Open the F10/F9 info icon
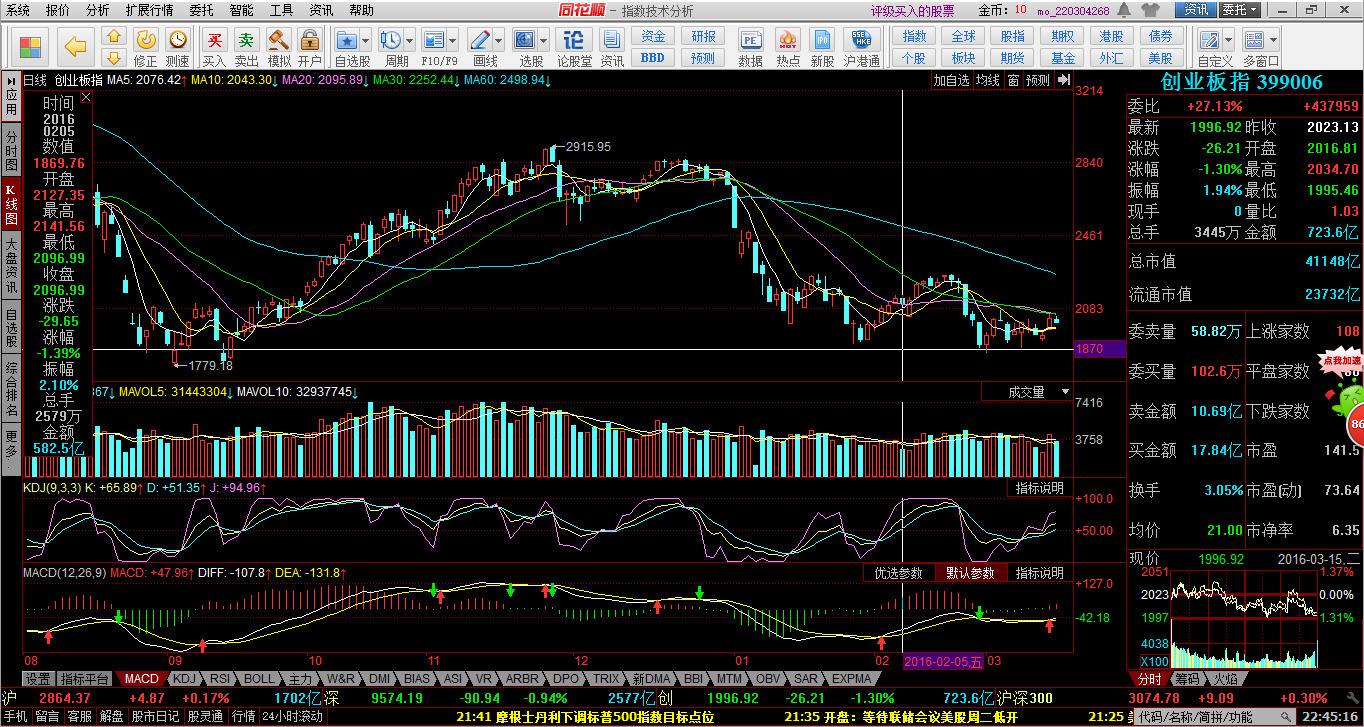Screen dimensions: 1364x727 [x=434, y=41]
